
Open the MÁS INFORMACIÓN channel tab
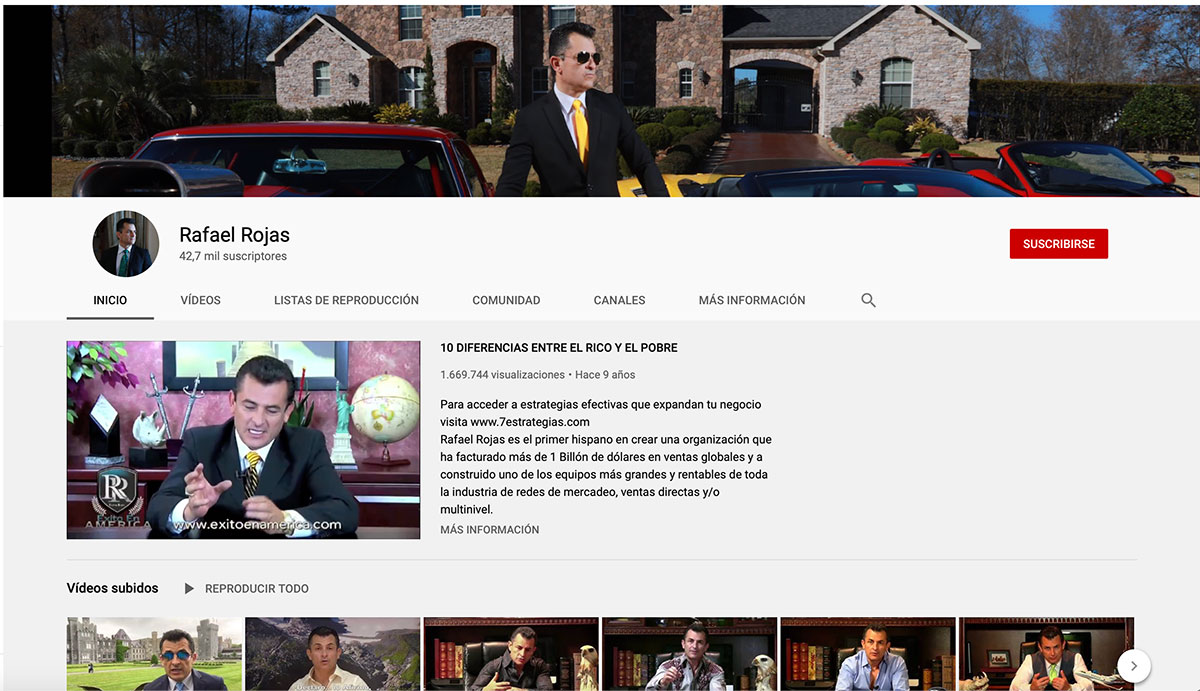click(x=752, y=300)
